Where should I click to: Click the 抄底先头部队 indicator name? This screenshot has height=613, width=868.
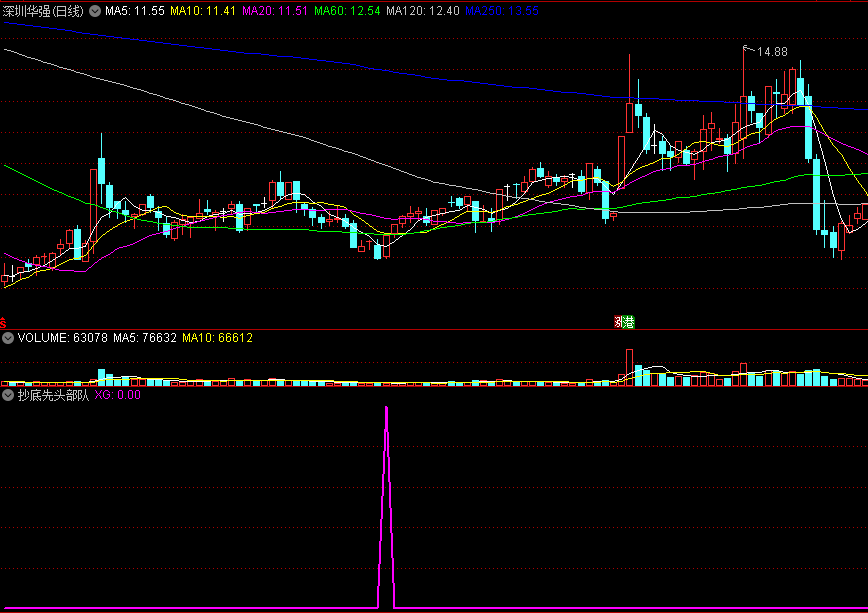tap(53, 395)
